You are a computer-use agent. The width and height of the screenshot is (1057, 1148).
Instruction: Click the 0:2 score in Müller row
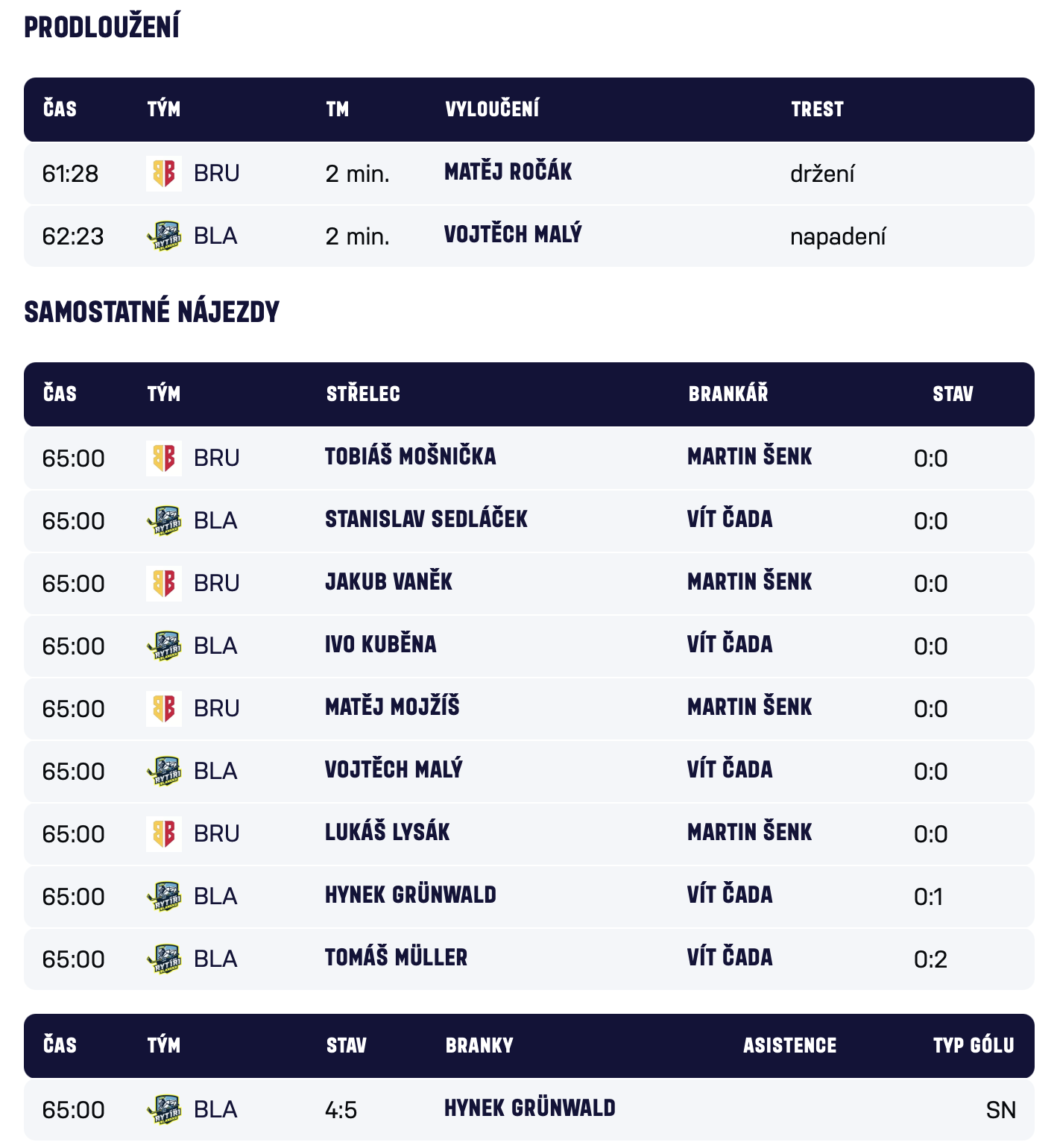coord(930,959)
